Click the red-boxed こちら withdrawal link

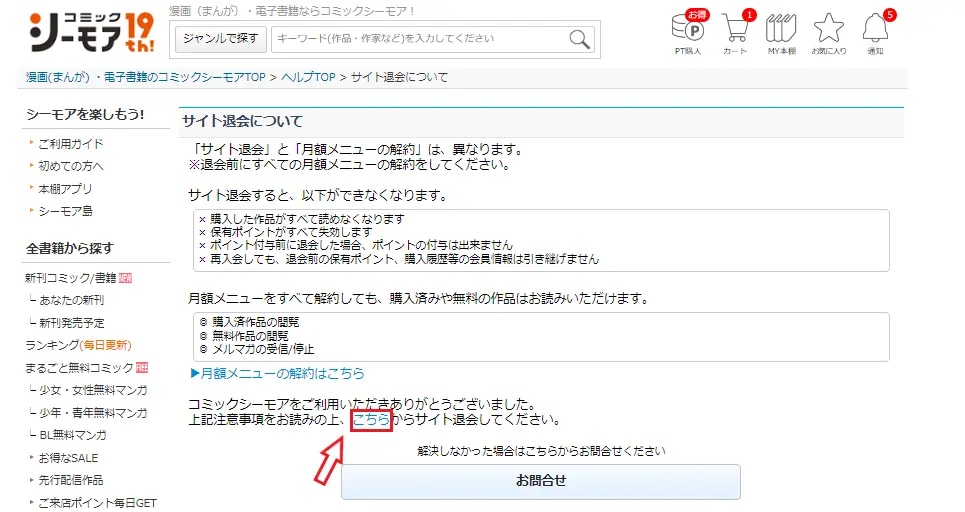371,419
